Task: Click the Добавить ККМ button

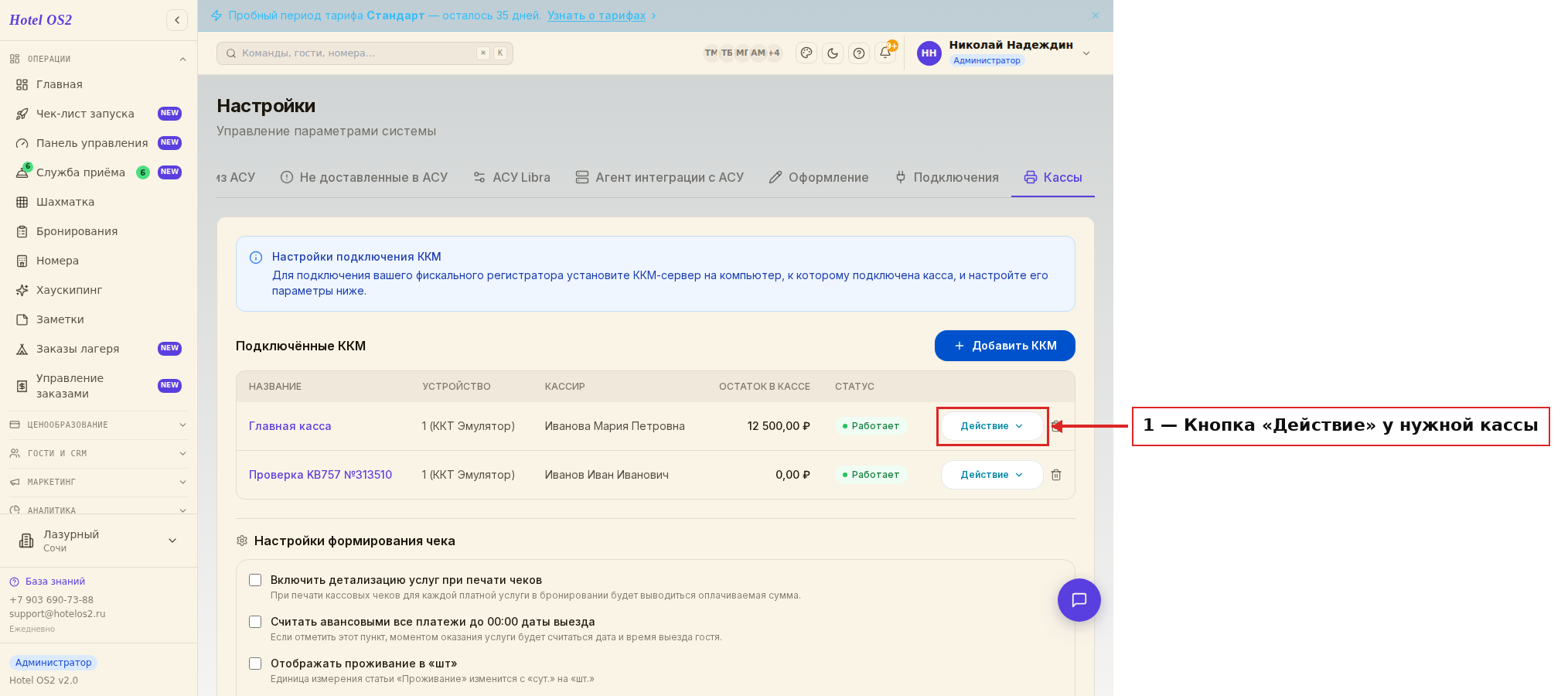Action: 1005,346
